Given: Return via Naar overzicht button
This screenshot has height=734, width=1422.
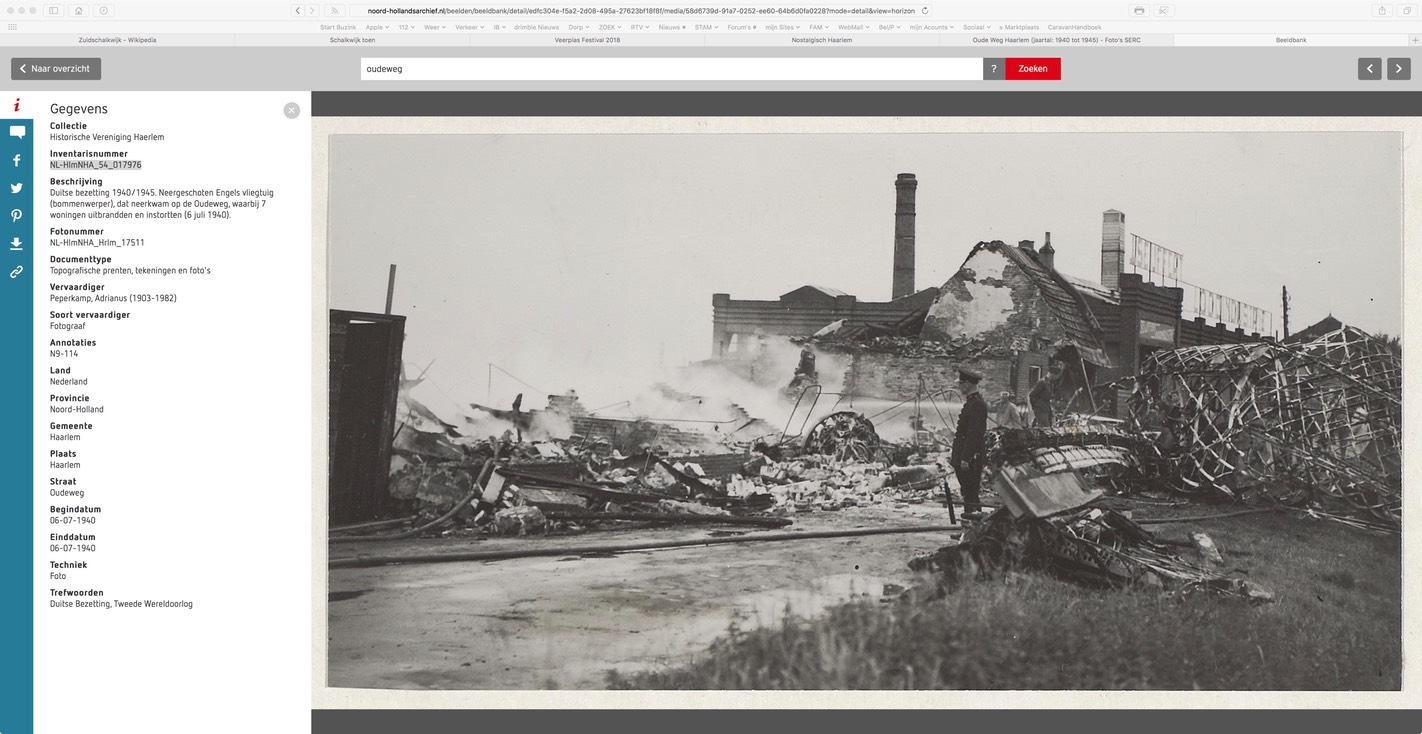Looking at the screenshot, I should tap(56, 69).
